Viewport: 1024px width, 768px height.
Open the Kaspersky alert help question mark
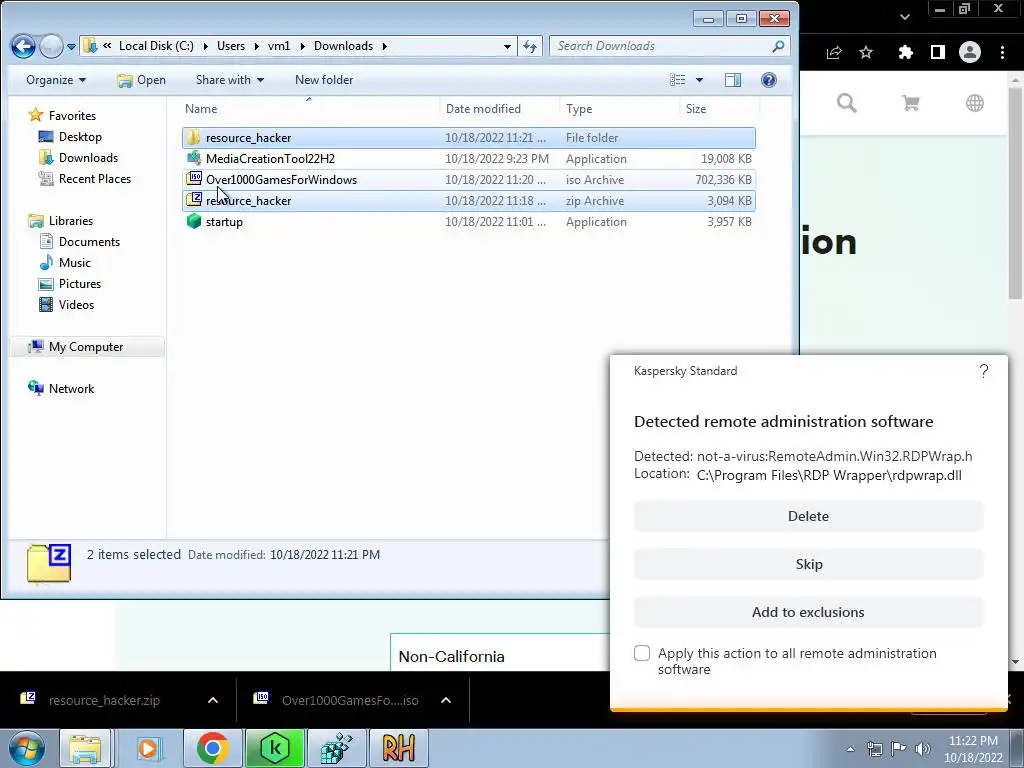984,372
